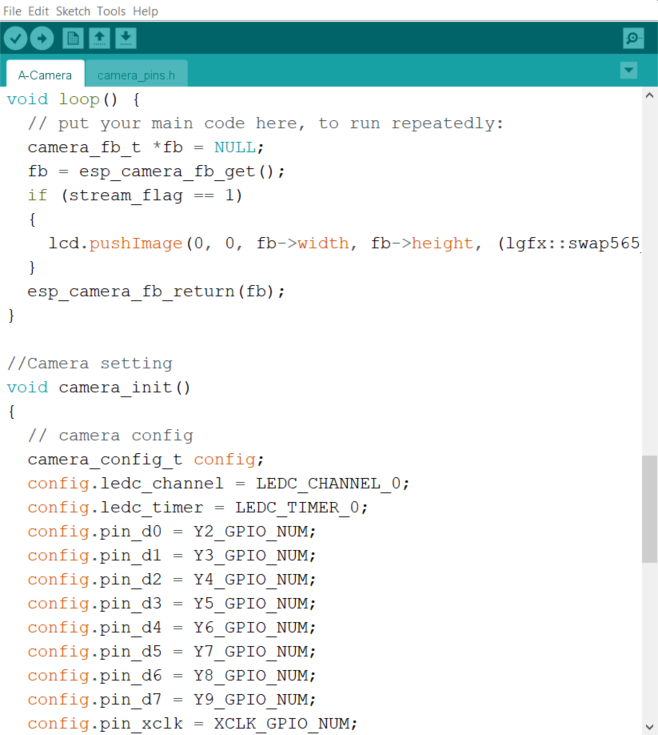The width and height of the screenshot is (658, 735).
Task: Expand the tab options dropdown arrow
Action: tap(628, 70)
